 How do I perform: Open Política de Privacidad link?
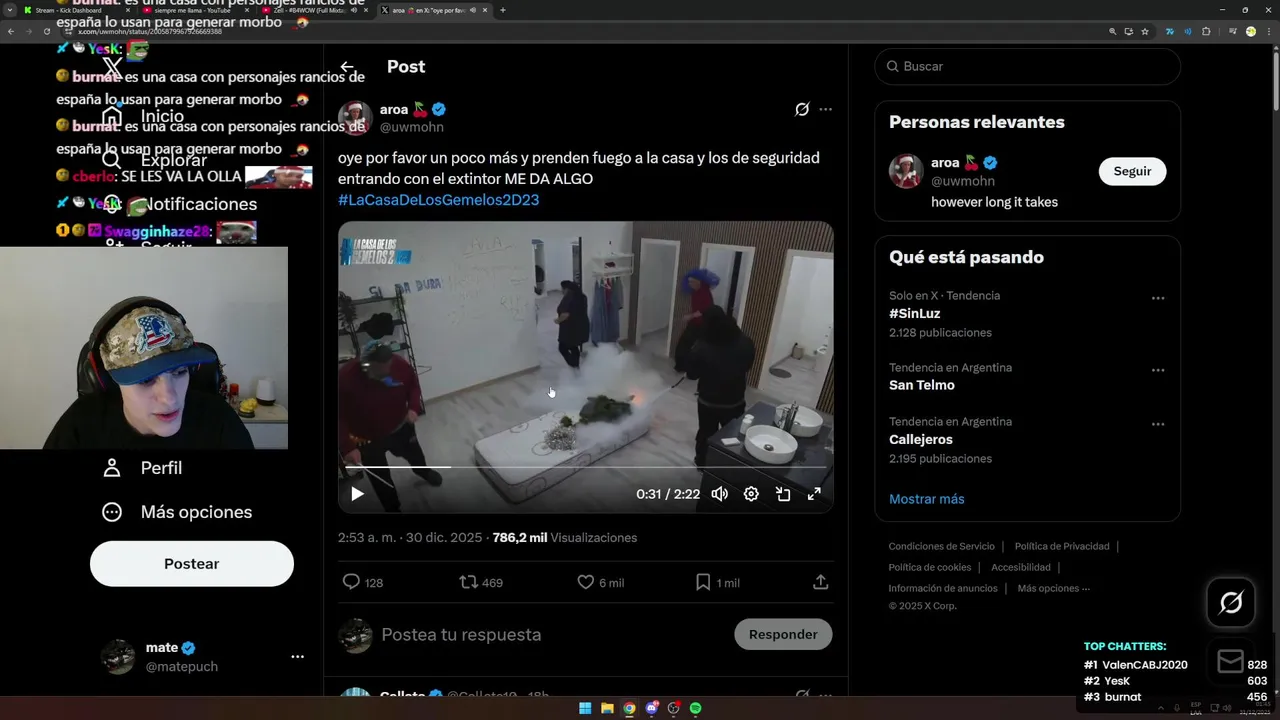(x=1062, y=546)
